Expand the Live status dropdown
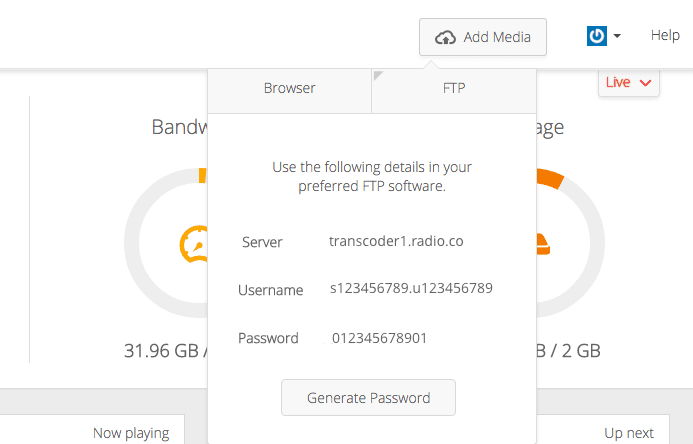This screenshot has height=444, width=693. [629, 82]
